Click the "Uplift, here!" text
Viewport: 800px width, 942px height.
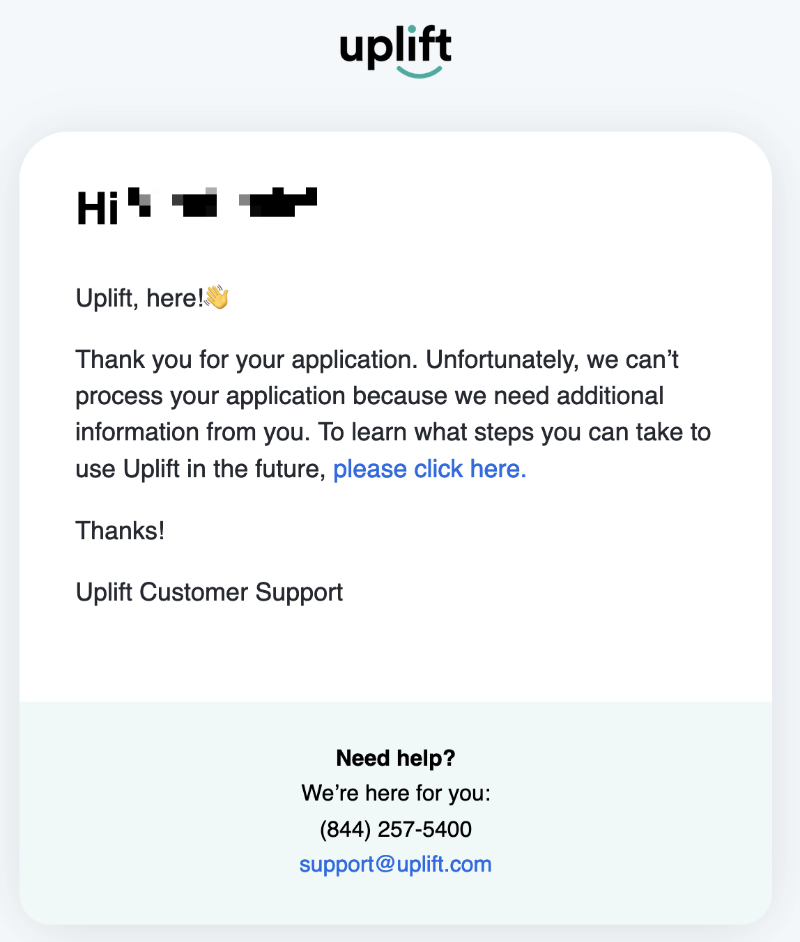(140, 298)
